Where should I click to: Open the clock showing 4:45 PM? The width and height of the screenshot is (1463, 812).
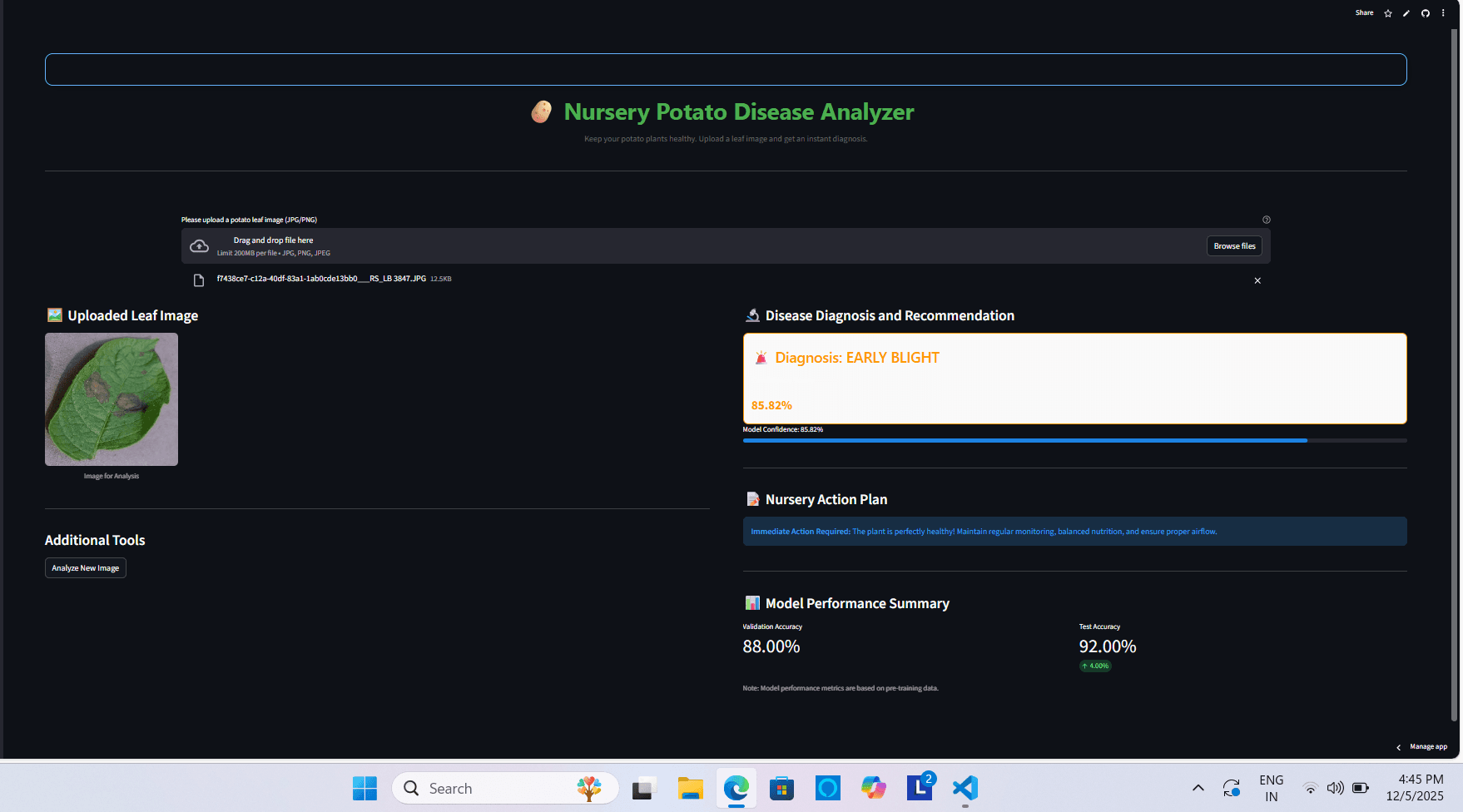coord(1415,788)
